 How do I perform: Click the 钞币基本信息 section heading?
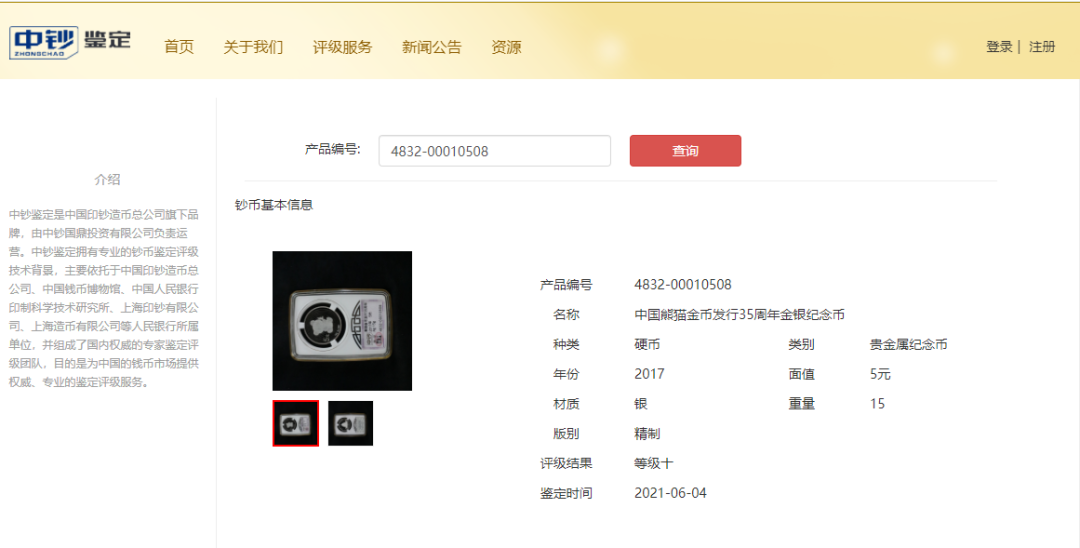point(274,205)
